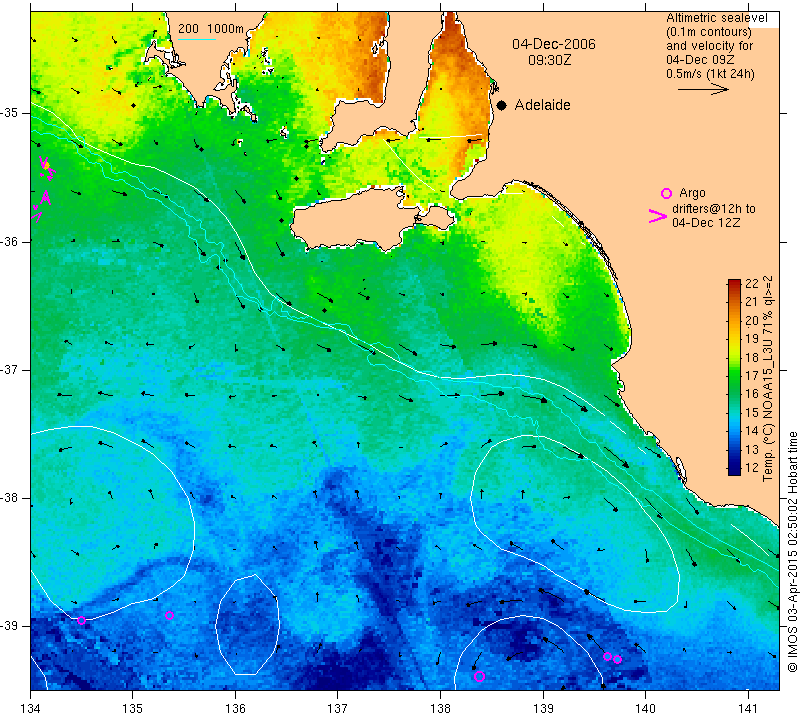Click the date text 04-Dec-2006
This screenshot has width=800, height=720.
click(554, 44)
